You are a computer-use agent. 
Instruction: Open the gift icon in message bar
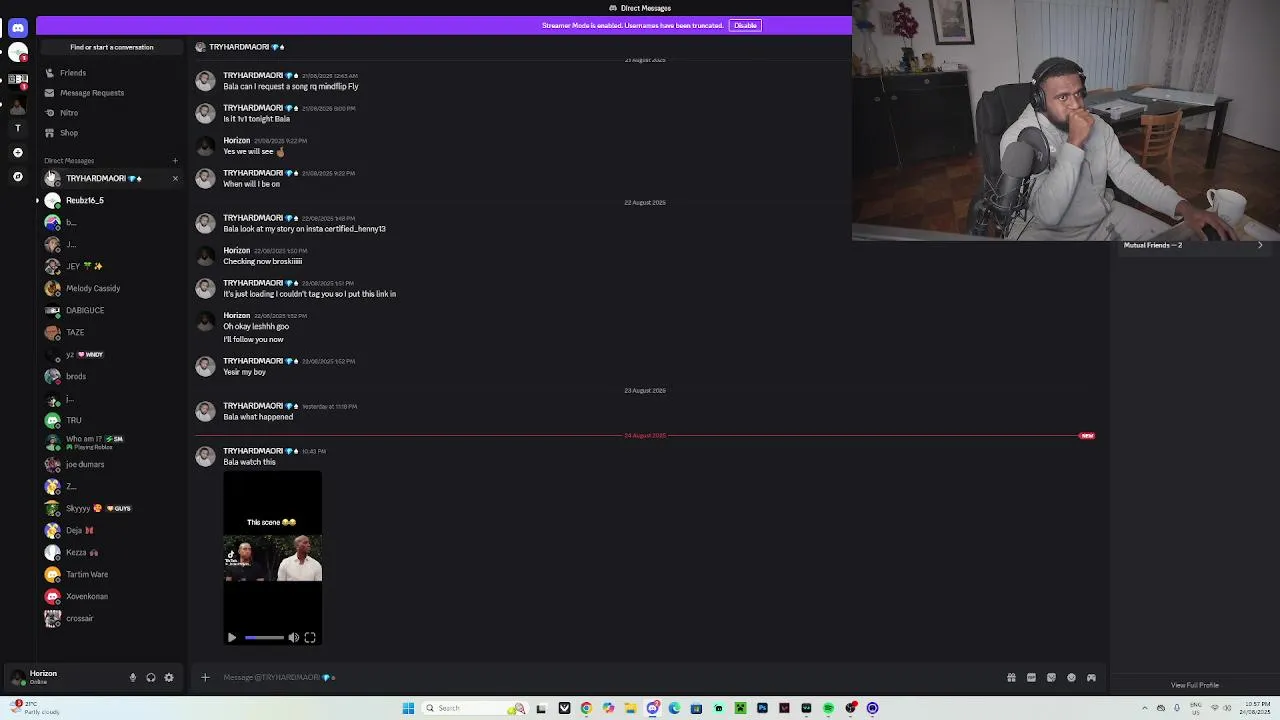(x=1011, y=678)
